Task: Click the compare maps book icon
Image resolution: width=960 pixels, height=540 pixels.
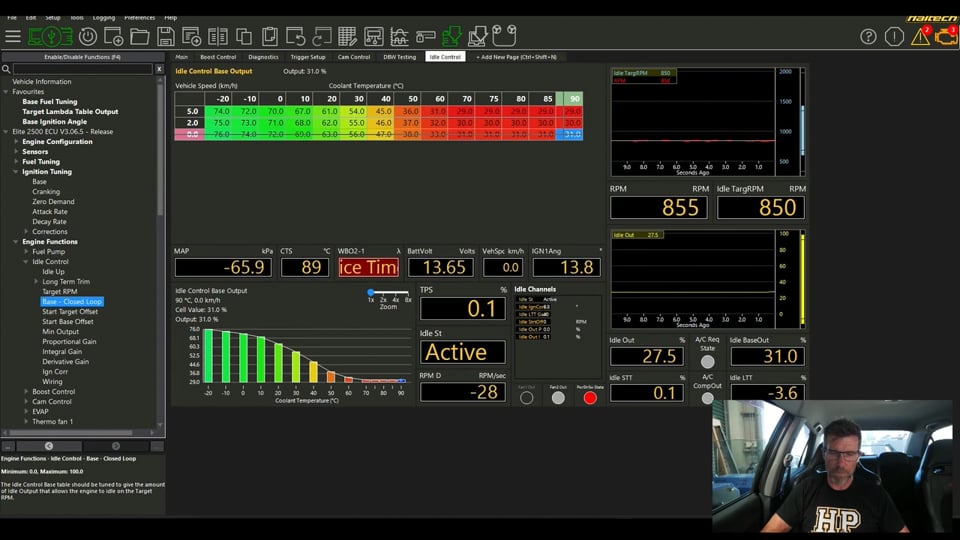Action: pyautogui.click(x=217, y=37)
